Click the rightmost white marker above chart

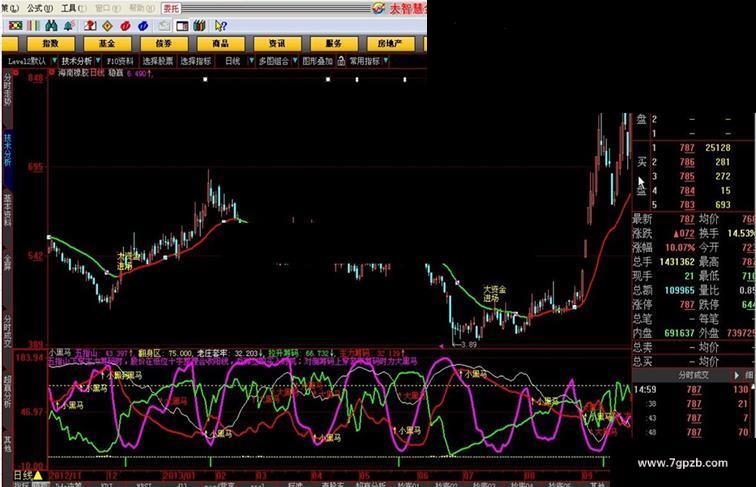pos(405,80)
